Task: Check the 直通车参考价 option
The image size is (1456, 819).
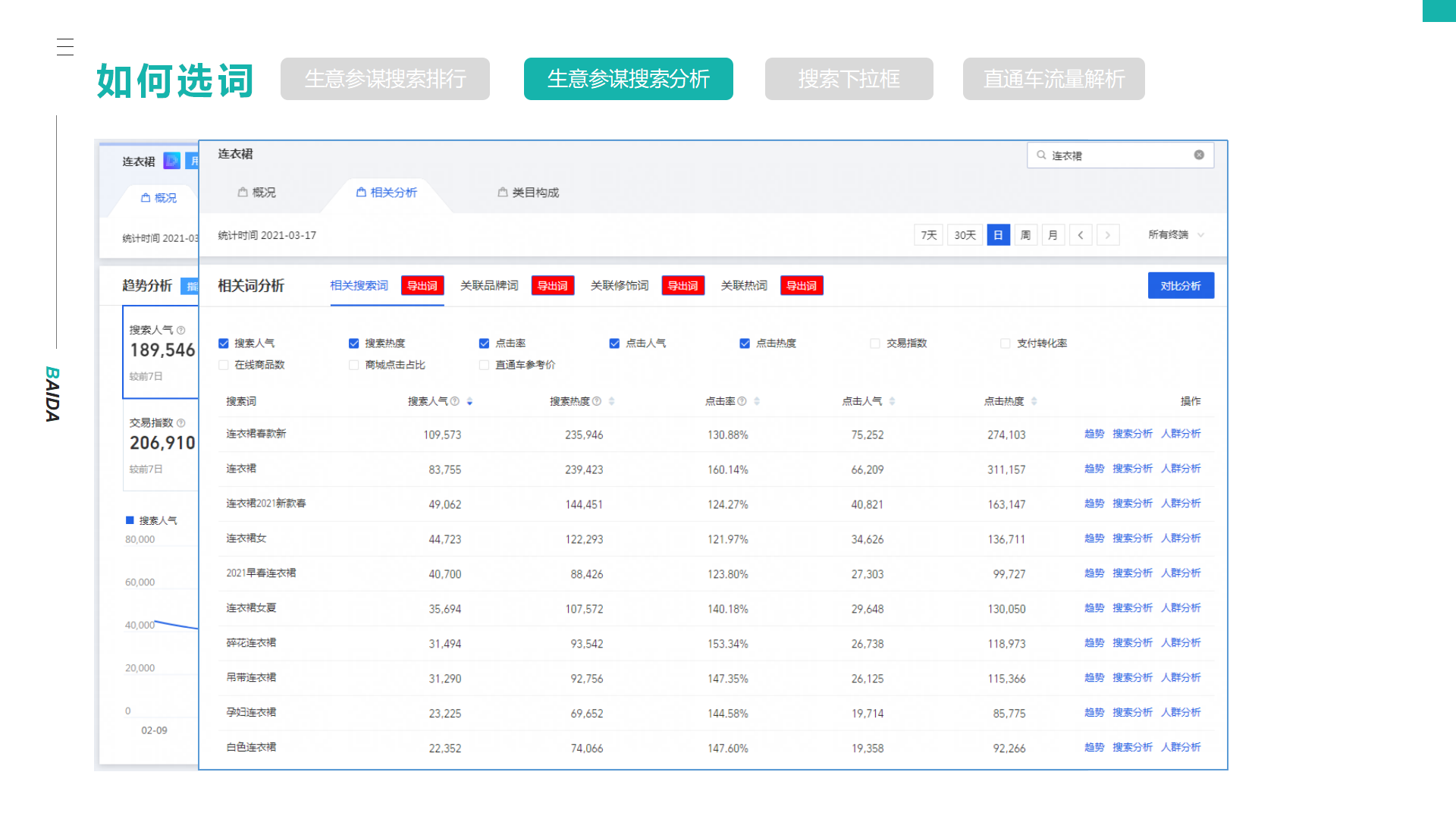Action: [483, 365]
